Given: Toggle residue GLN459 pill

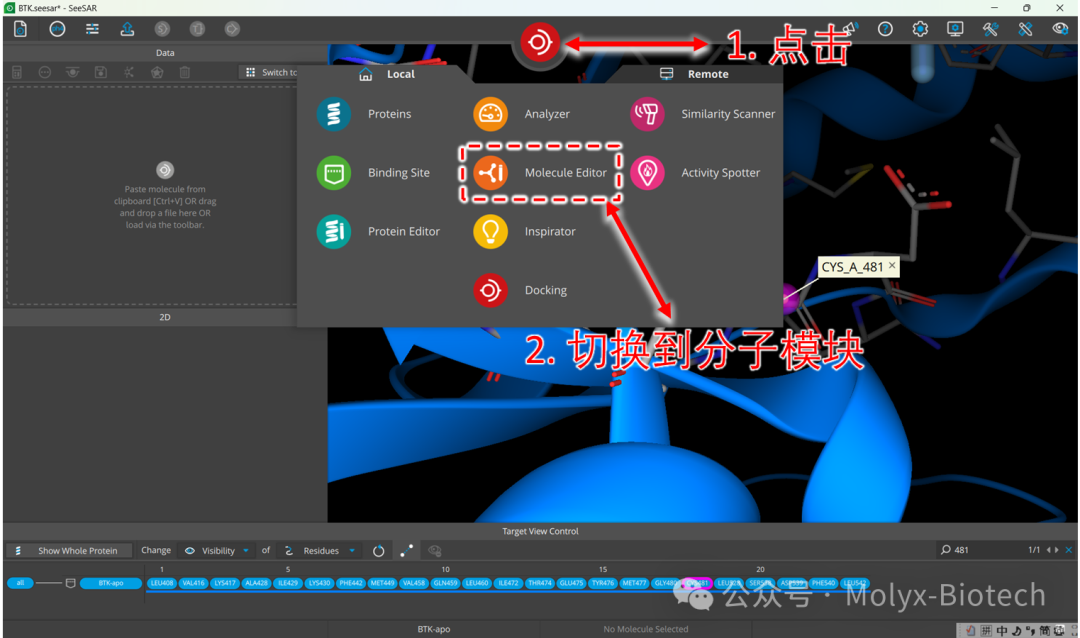Looking at the screenshot, I should point(445,583).
